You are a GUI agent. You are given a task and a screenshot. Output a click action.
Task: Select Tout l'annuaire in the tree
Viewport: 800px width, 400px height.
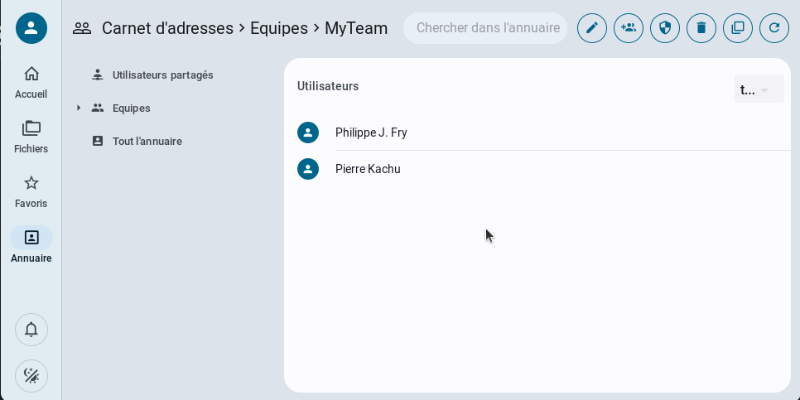tap(146, 141)
